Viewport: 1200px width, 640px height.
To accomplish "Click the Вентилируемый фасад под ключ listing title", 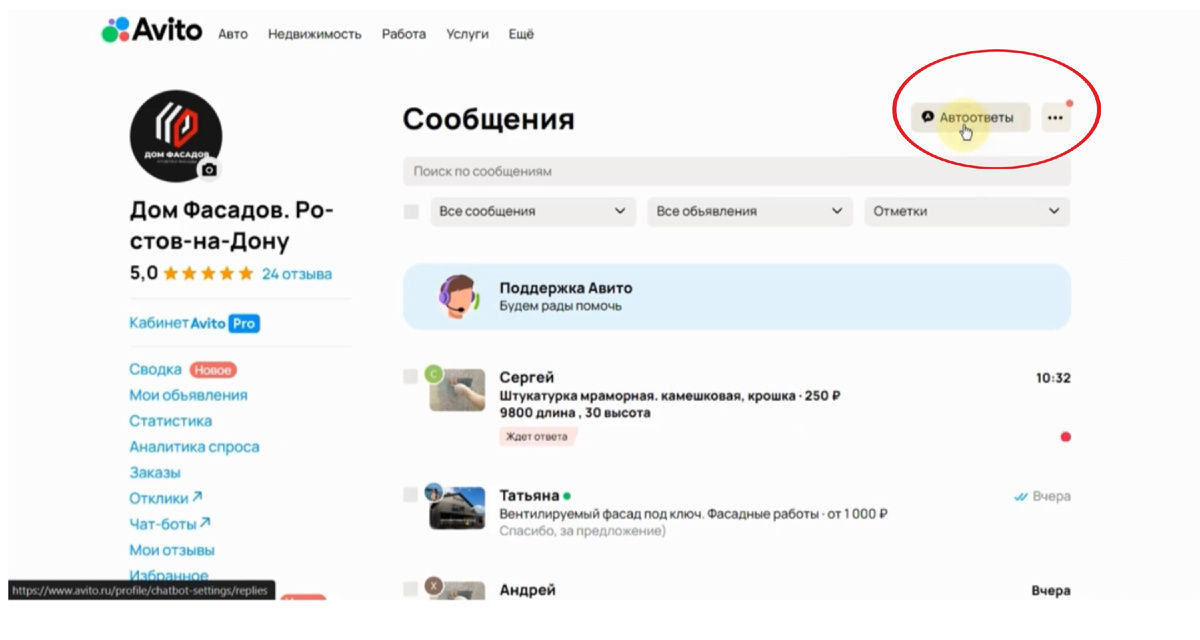I will (x=693, y=514).
